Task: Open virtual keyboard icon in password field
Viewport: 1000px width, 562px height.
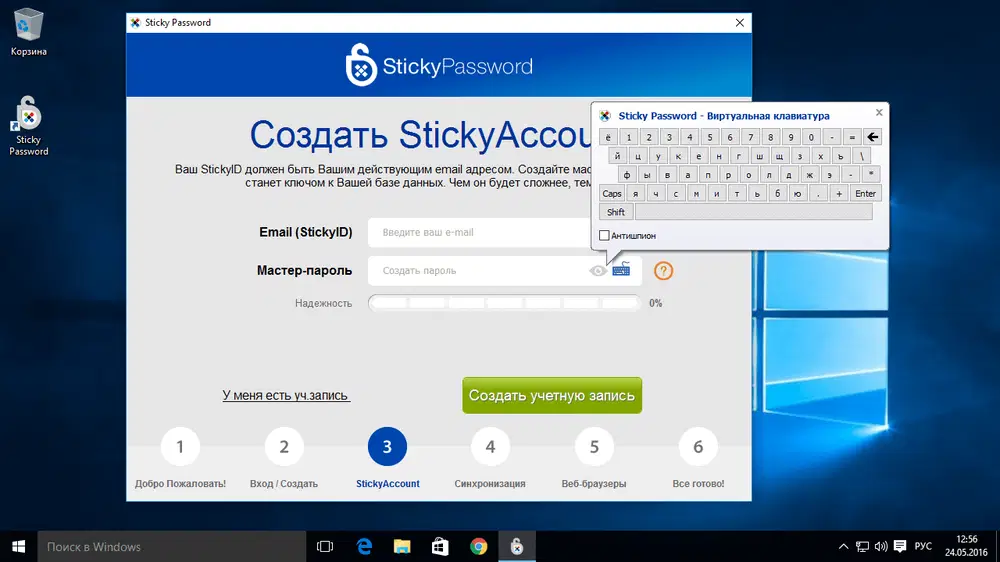Action: [621, 269]
